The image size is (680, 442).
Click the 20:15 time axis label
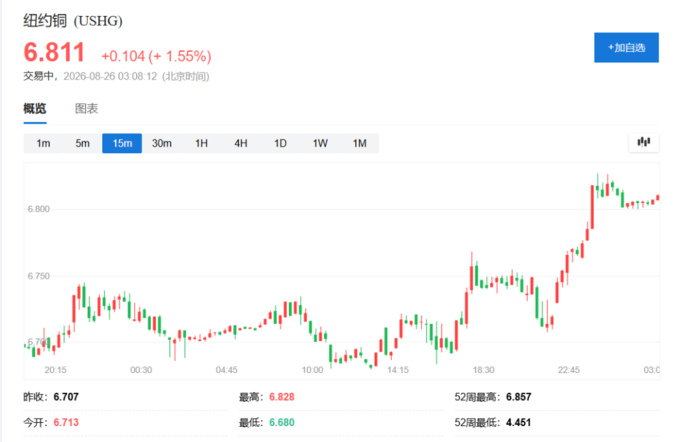pyautogui.click(x=56, y=370)
